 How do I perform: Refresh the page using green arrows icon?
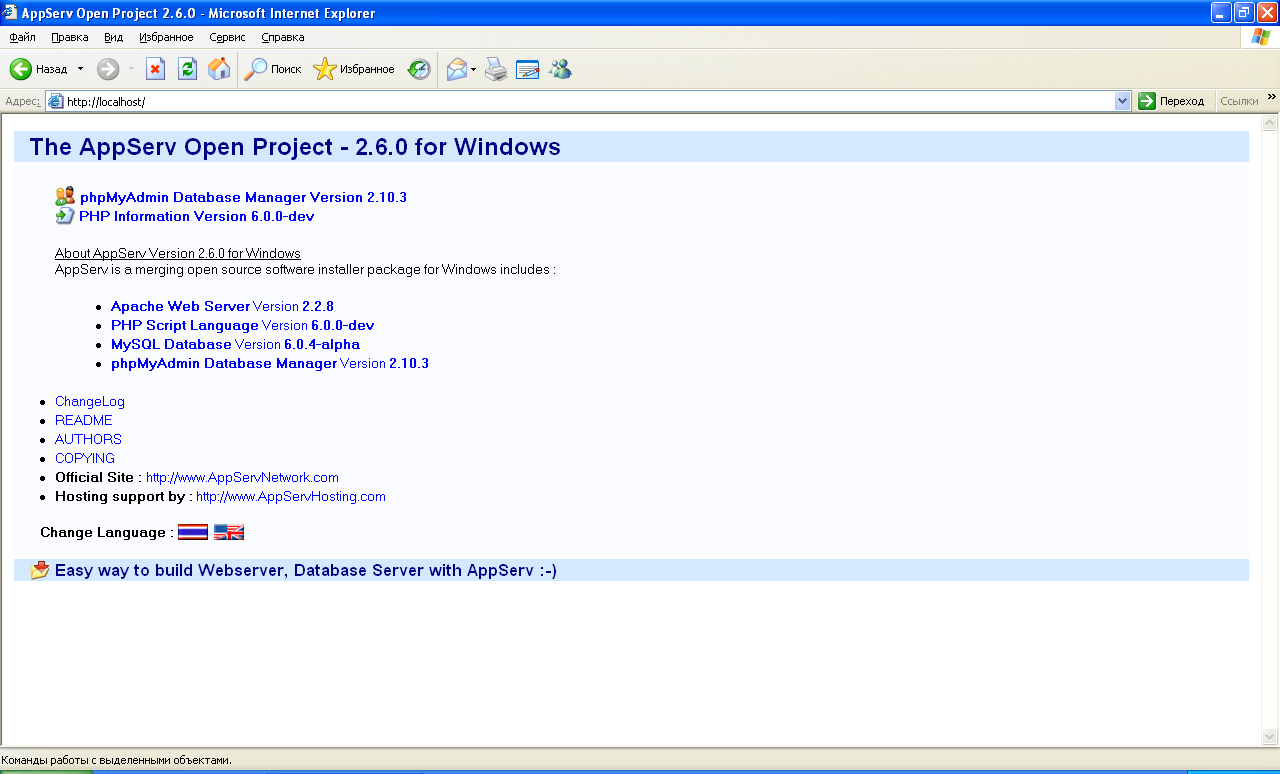tap(187, 69)
